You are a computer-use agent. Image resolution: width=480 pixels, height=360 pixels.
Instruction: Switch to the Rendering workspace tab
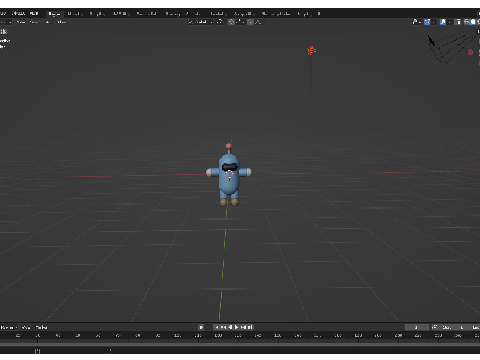219,14
